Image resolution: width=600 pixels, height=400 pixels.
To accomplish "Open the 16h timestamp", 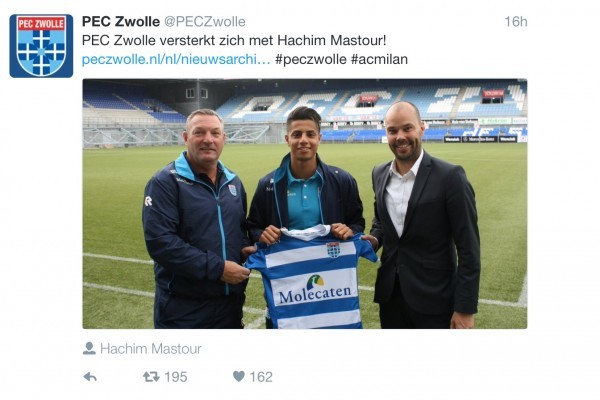I will coord(515,21).
